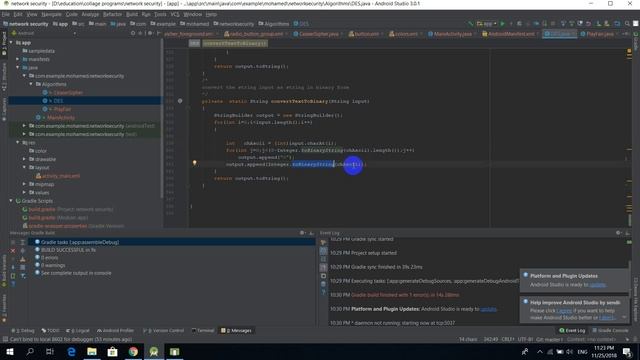Screen dimensions: 640x360
Task: Toggle warnings filter icon in Messages panel
Action: [x=22, y=259]
